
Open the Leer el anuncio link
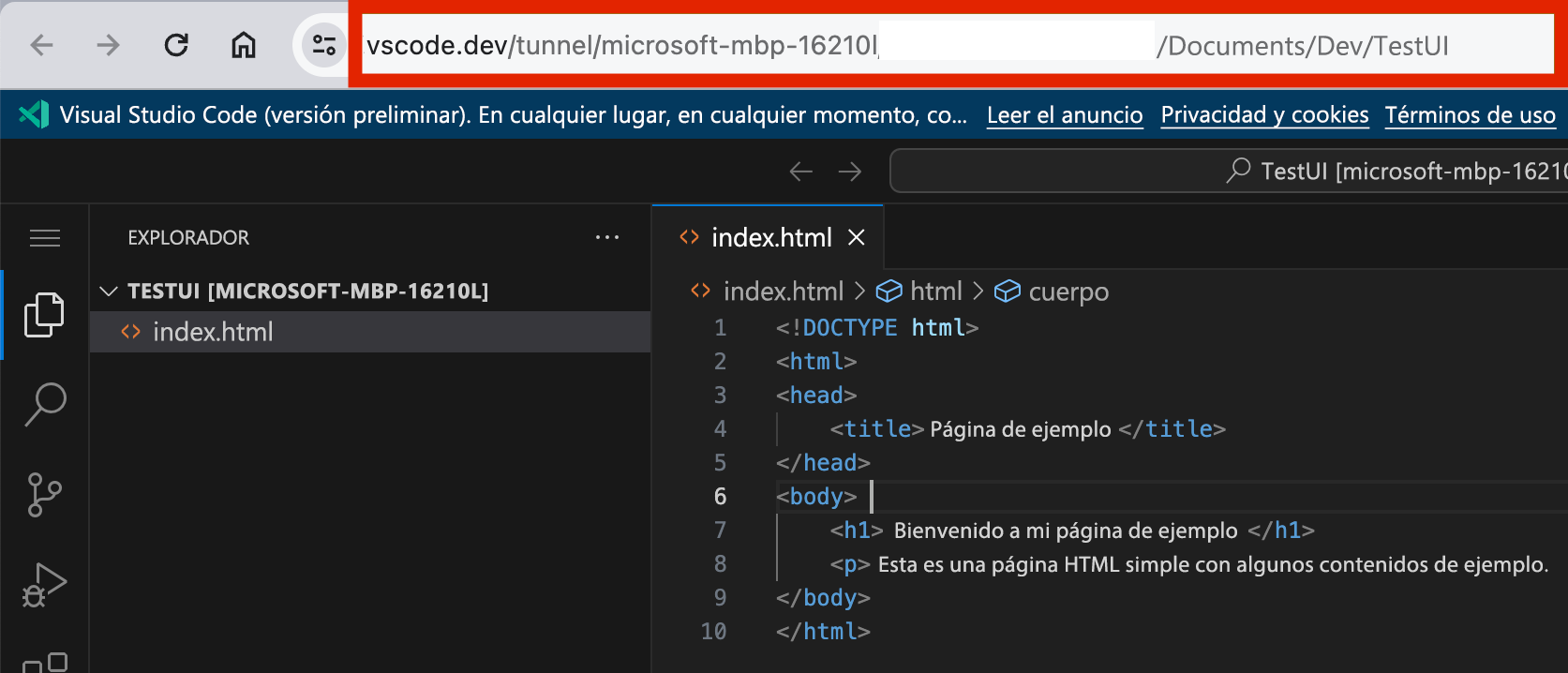click(1065, 115)
